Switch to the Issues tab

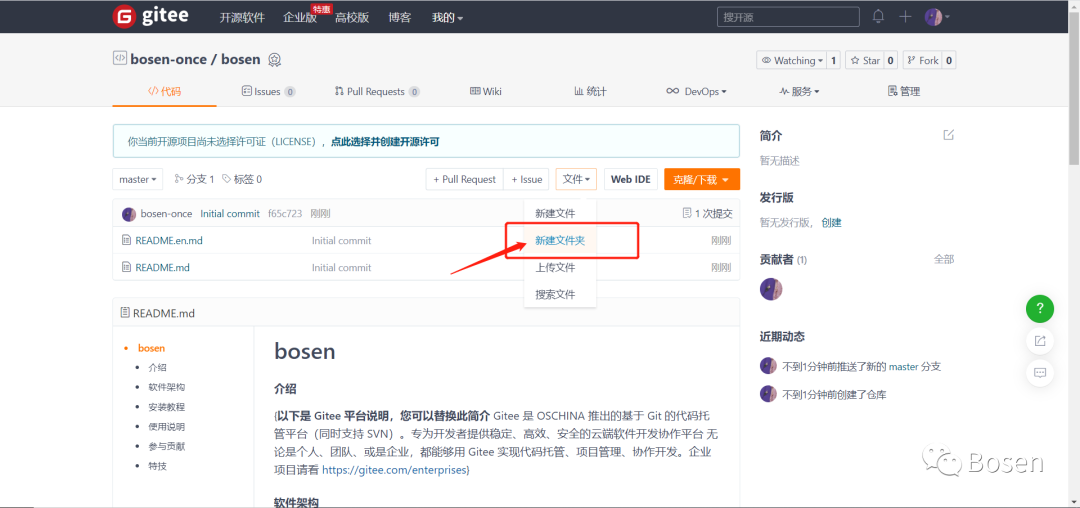point(269,92)
